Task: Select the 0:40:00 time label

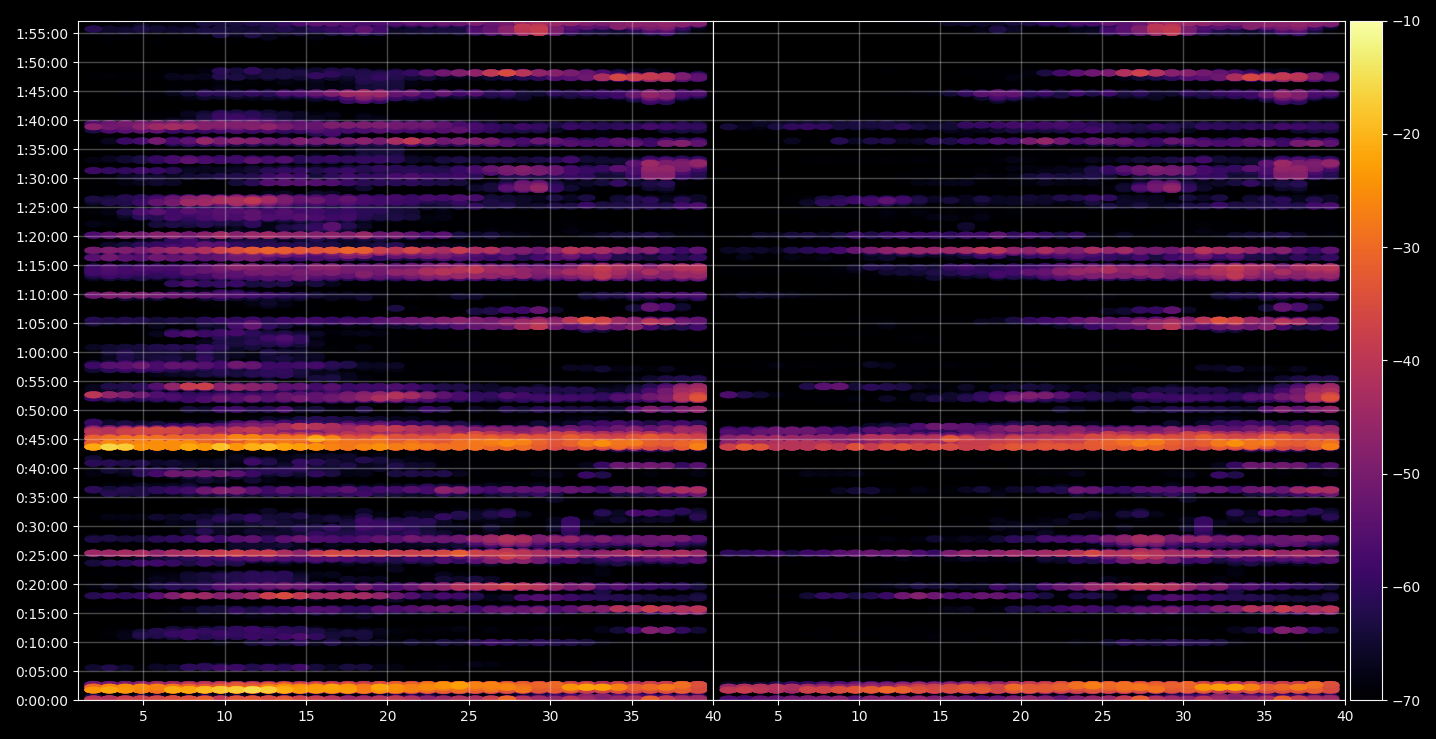Action: pos(42,468)
